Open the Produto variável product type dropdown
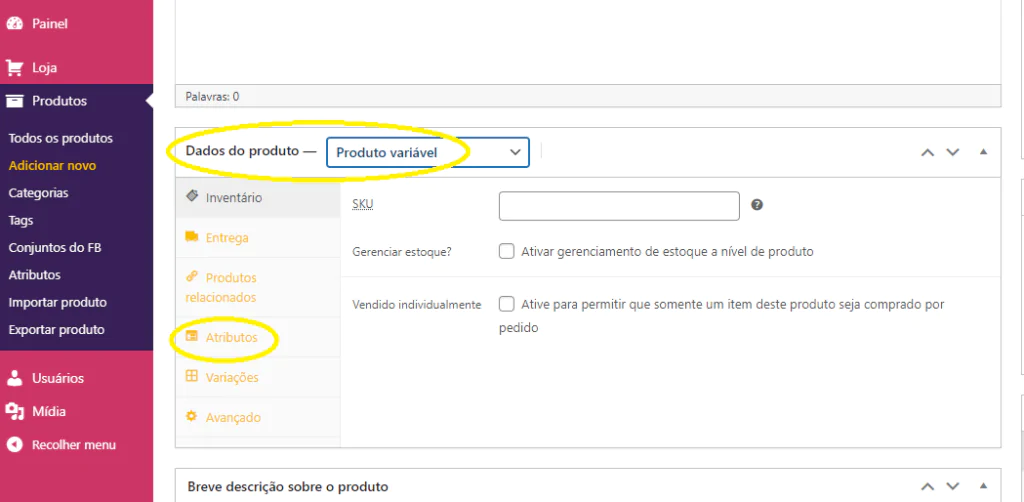The height and width of the screenshot is (502, 1024). (428, 152)
